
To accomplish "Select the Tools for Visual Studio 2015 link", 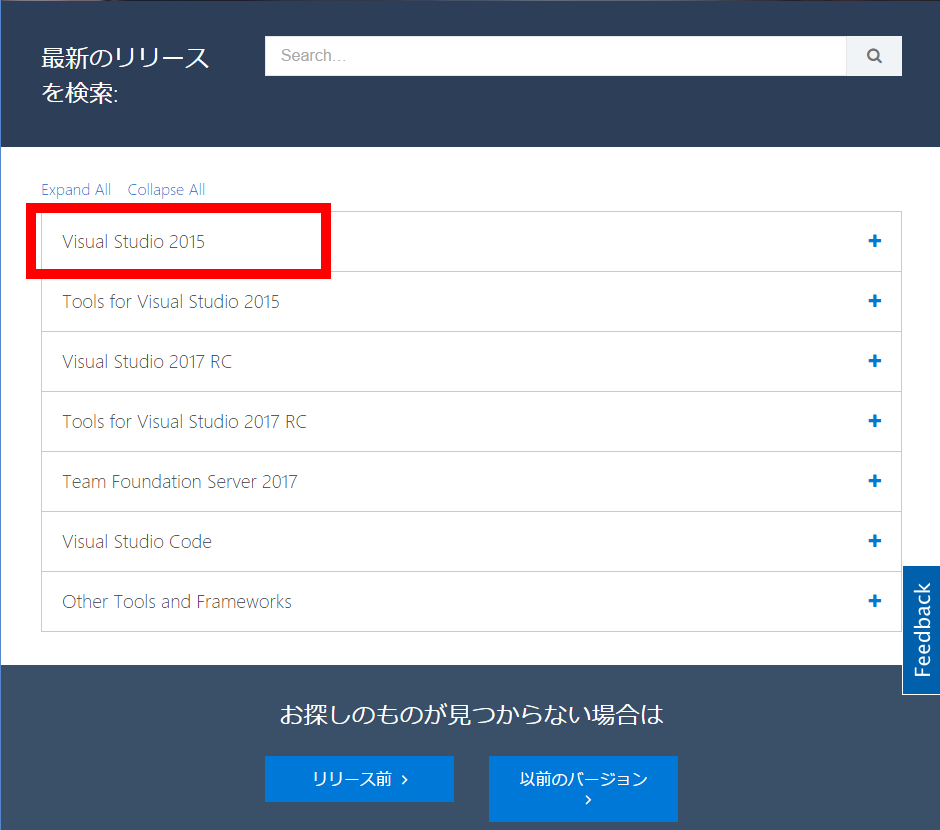I will [x=171, y=301].
